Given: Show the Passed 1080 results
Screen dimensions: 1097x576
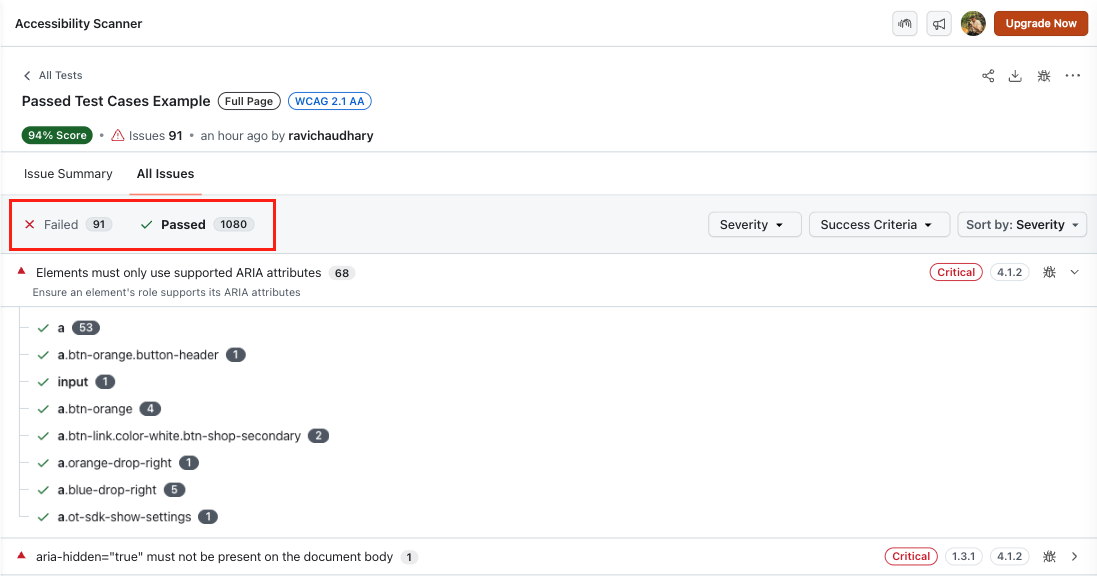Looking at the screenshot, I should [x=197, y=225].
